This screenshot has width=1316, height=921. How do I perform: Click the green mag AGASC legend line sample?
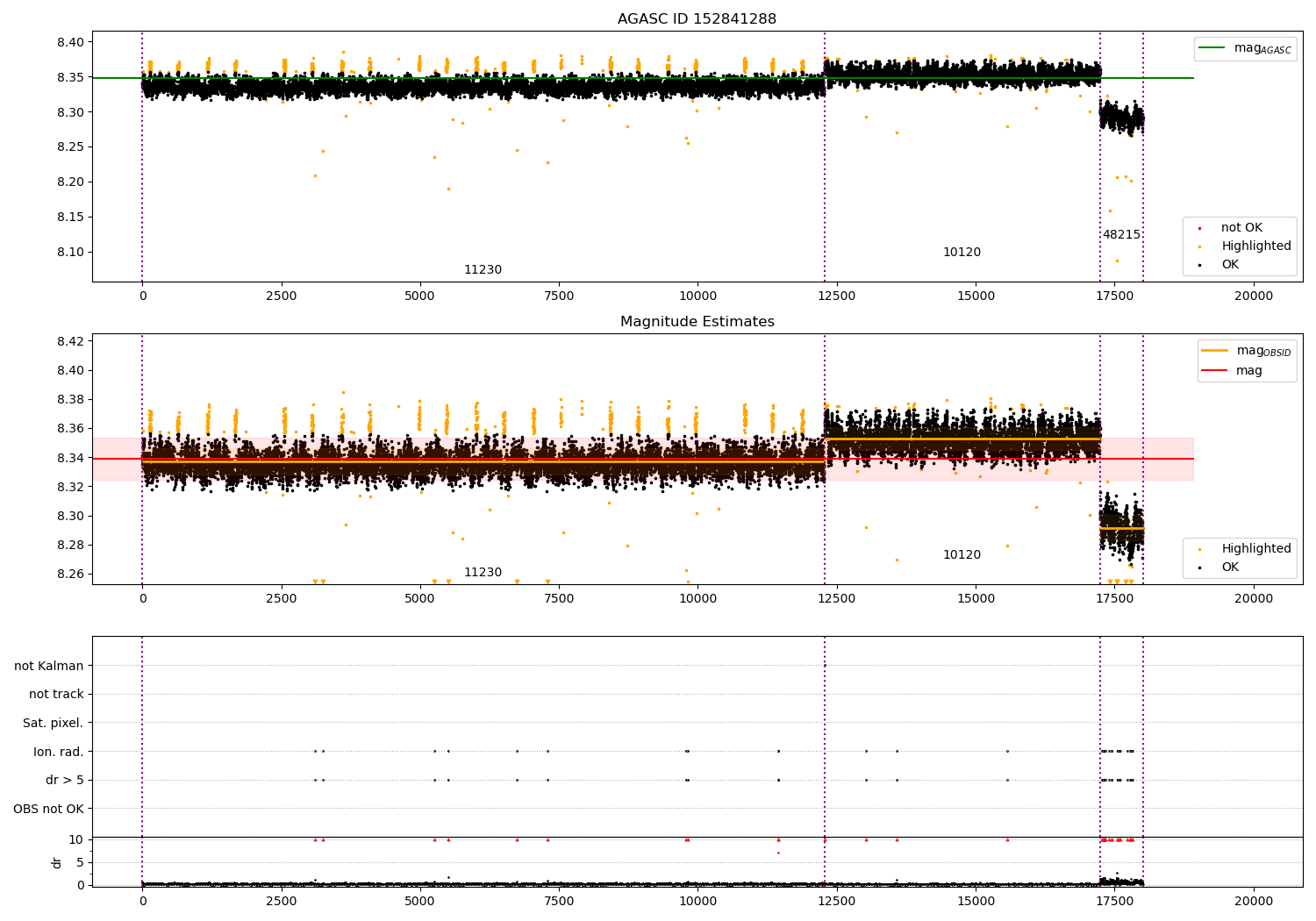(1213, 48)
